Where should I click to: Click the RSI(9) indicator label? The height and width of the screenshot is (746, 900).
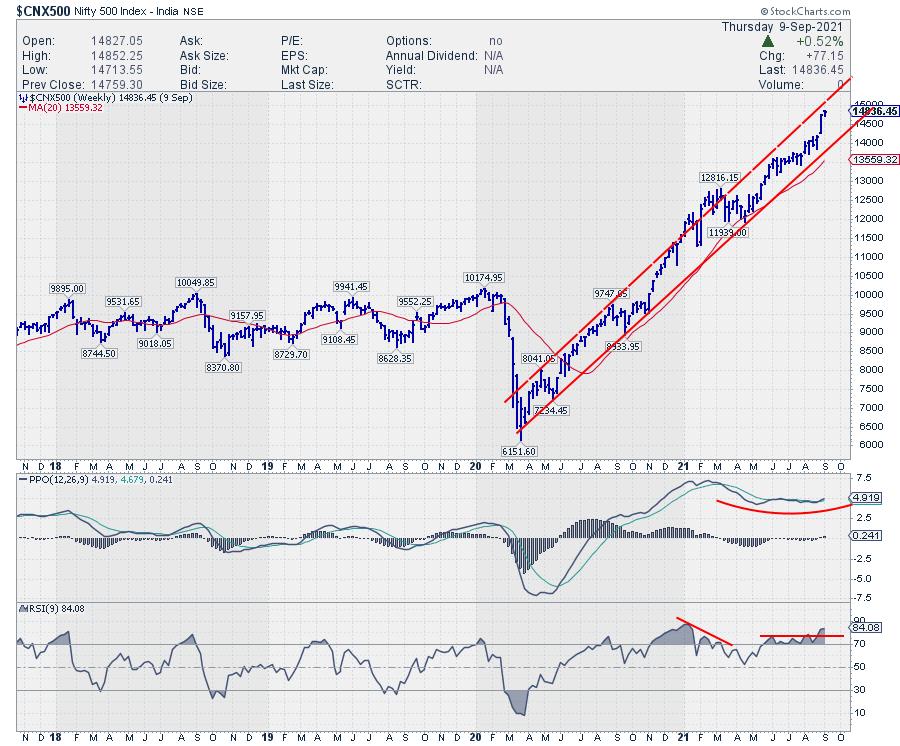[41, 609]
